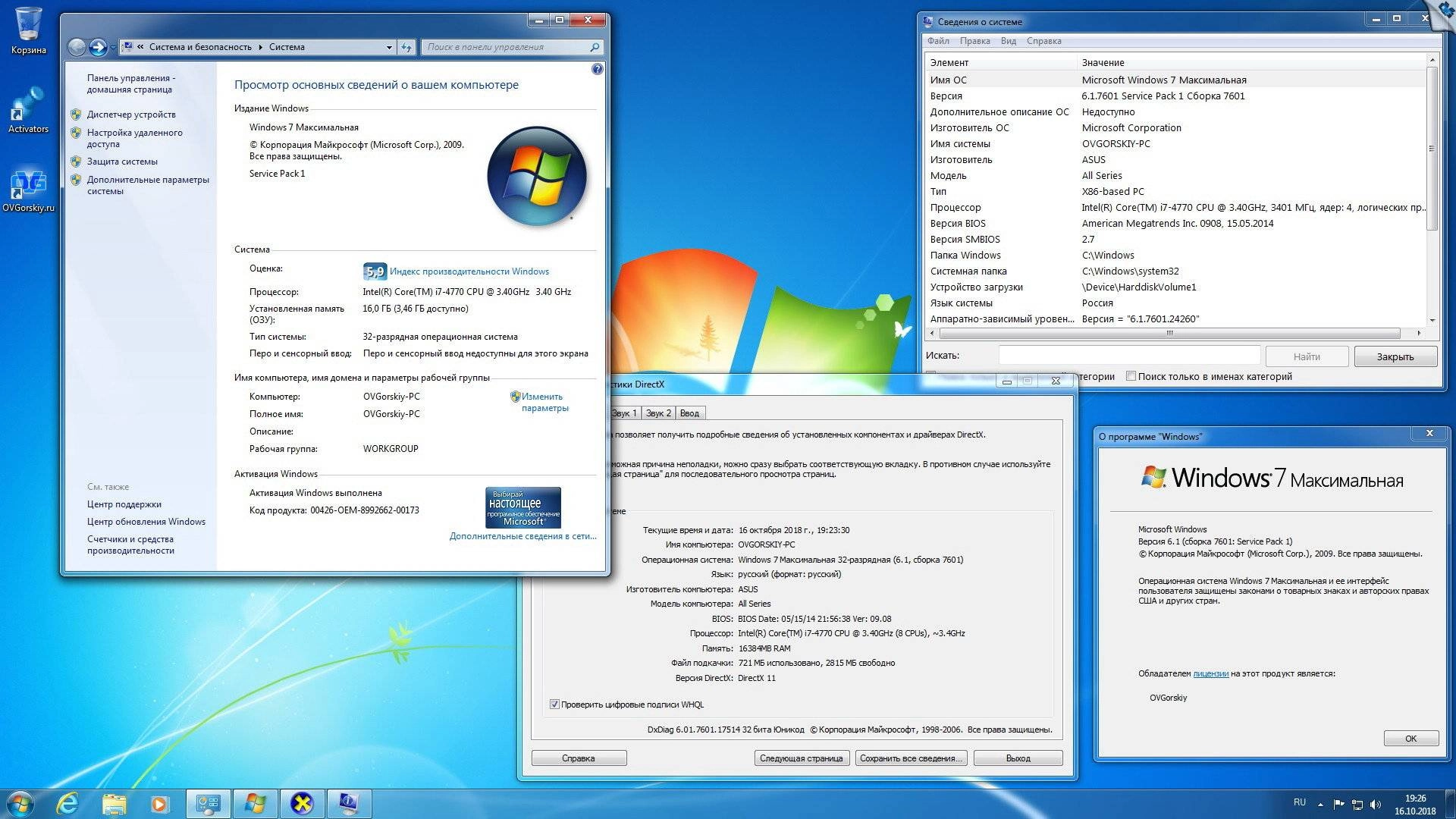Open Счетчики и средства производительности link
Screen dimensions: 1456x819
coord(130,544)
